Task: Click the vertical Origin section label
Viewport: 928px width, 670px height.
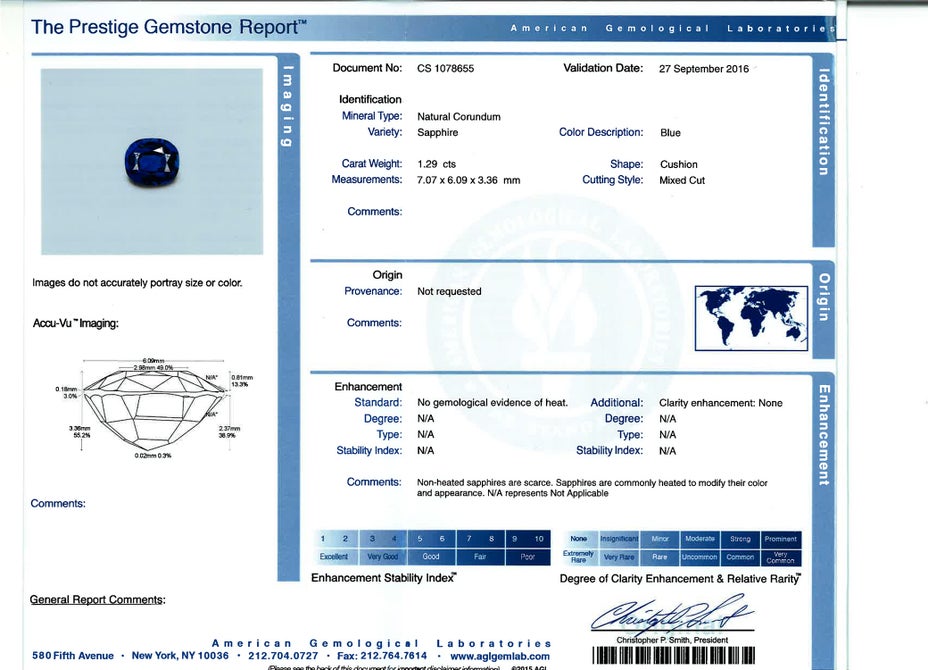Action: (823, 297)
